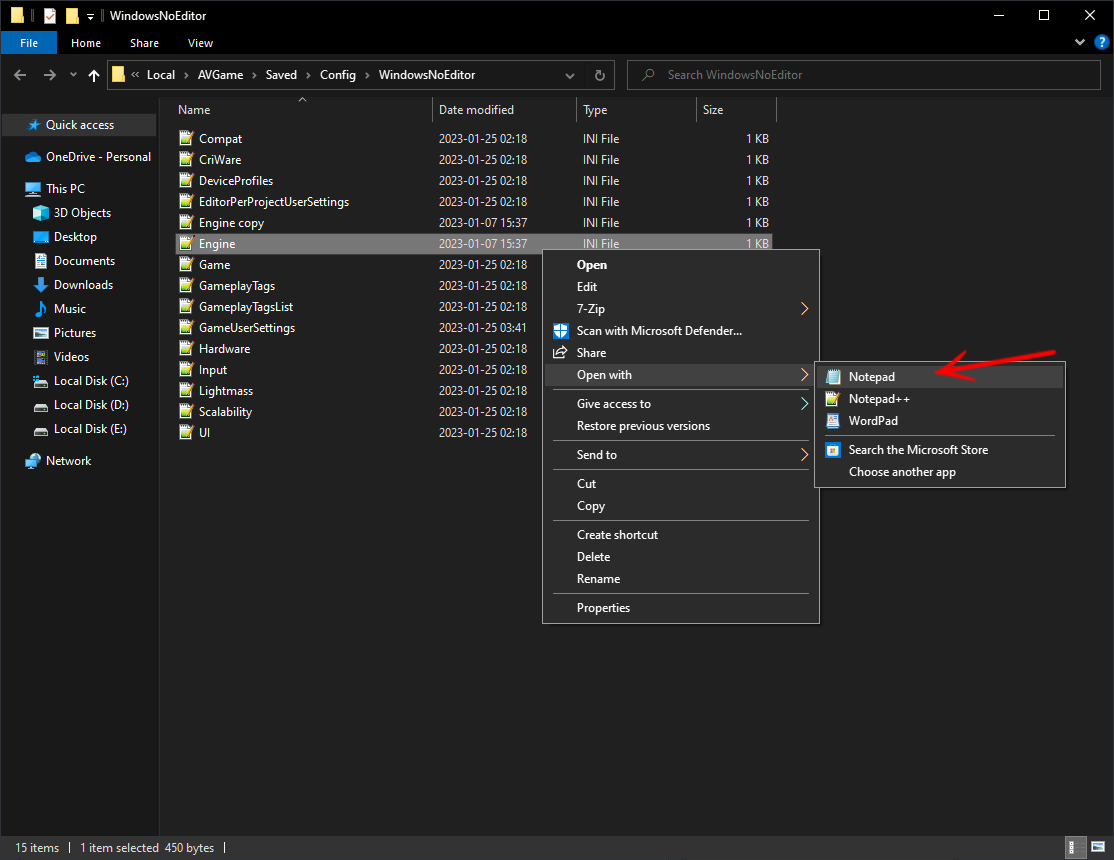Screen dimensions: 1114x860
Task: Select the Compat INI file icon
Action: point(186,138)
